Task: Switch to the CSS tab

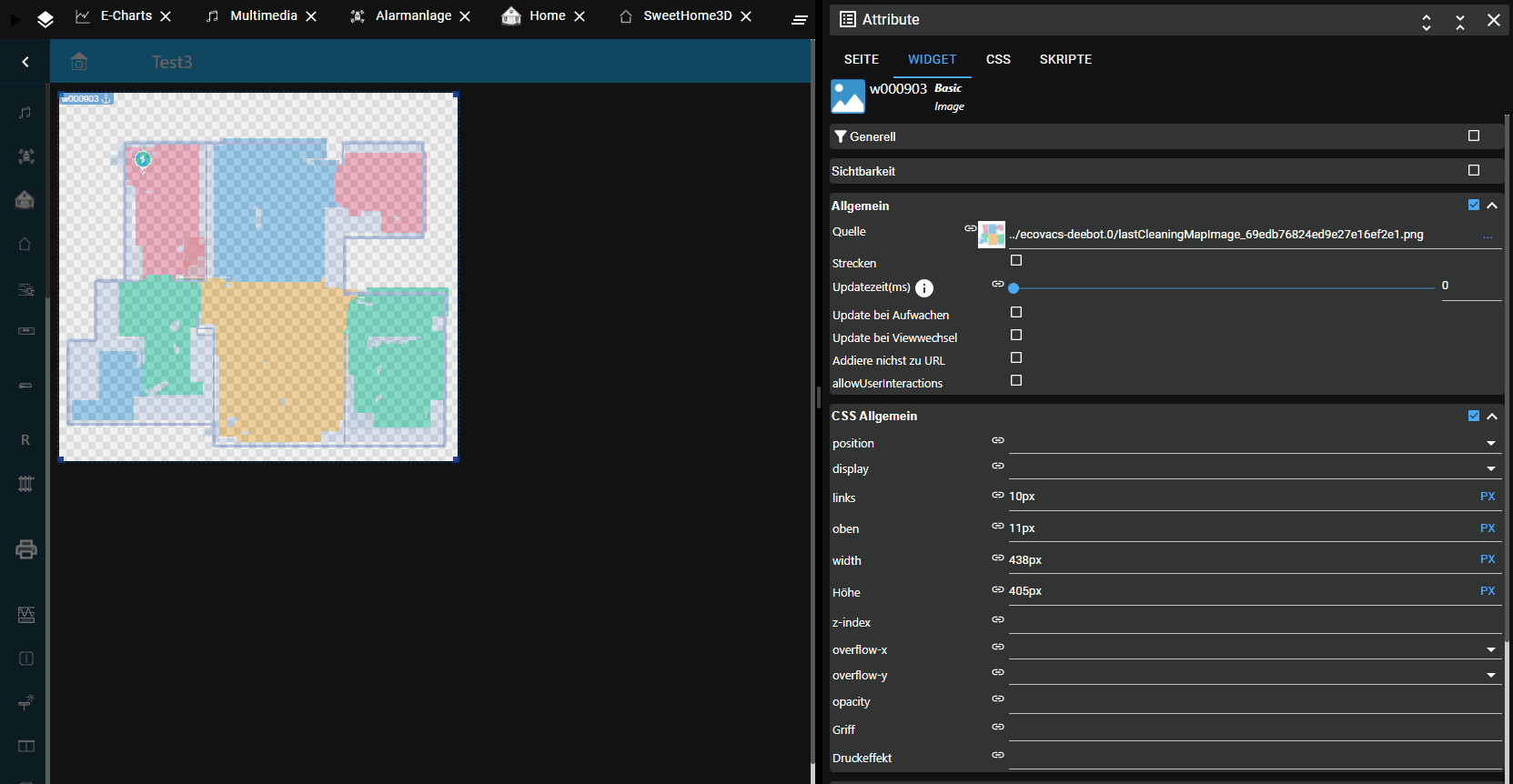Action: tap(998, 59)
